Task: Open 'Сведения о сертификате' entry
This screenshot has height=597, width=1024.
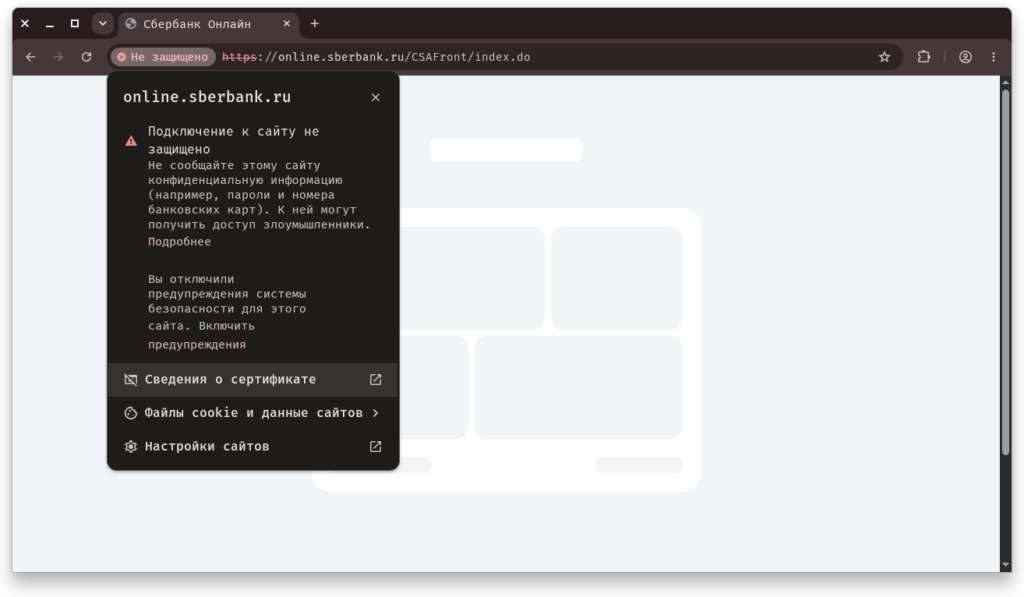Action: [253, 379]
